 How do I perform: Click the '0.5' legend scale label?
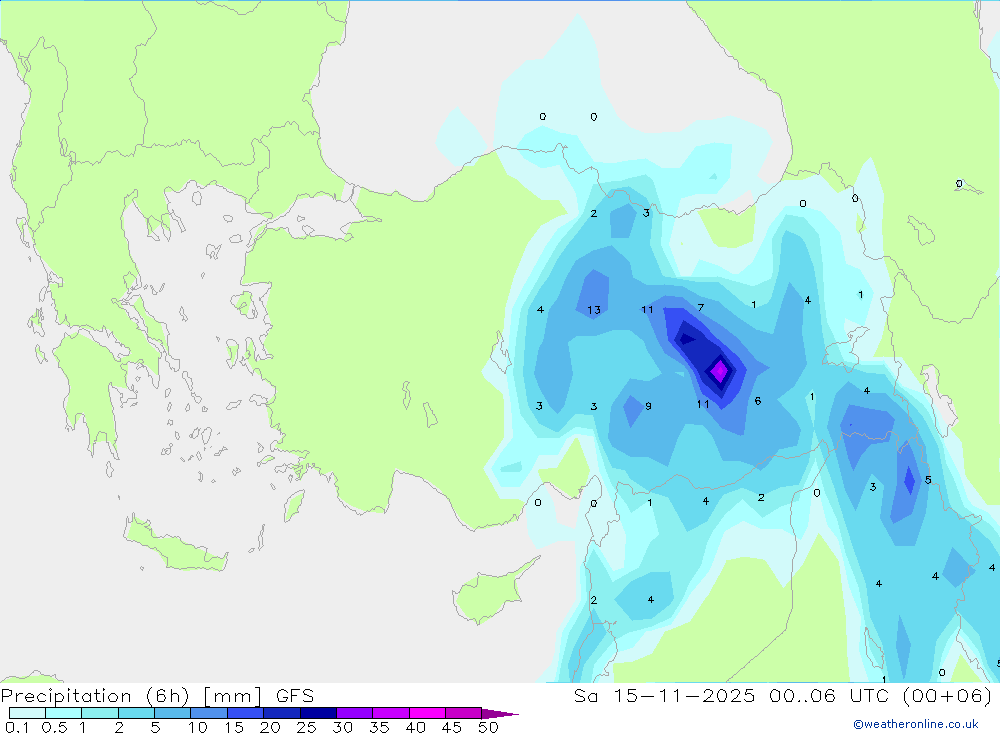[x=54, y=727]
